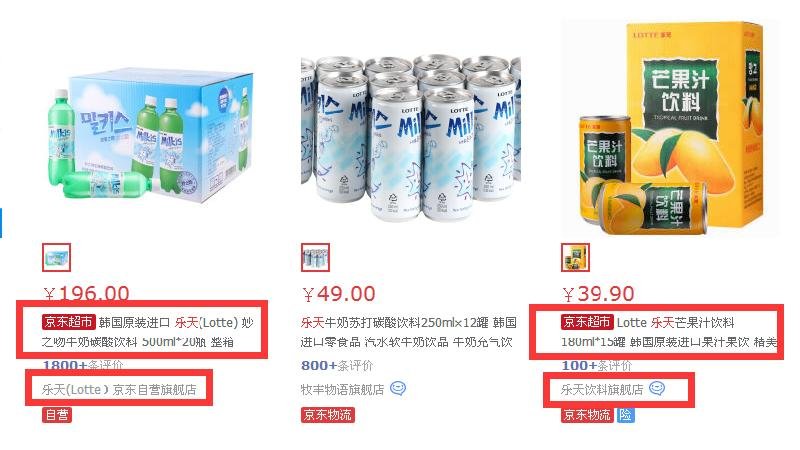This screenshot has width=800, height=450.
Task: Open the mango juice box product image
Action: [x=670, y=128]
